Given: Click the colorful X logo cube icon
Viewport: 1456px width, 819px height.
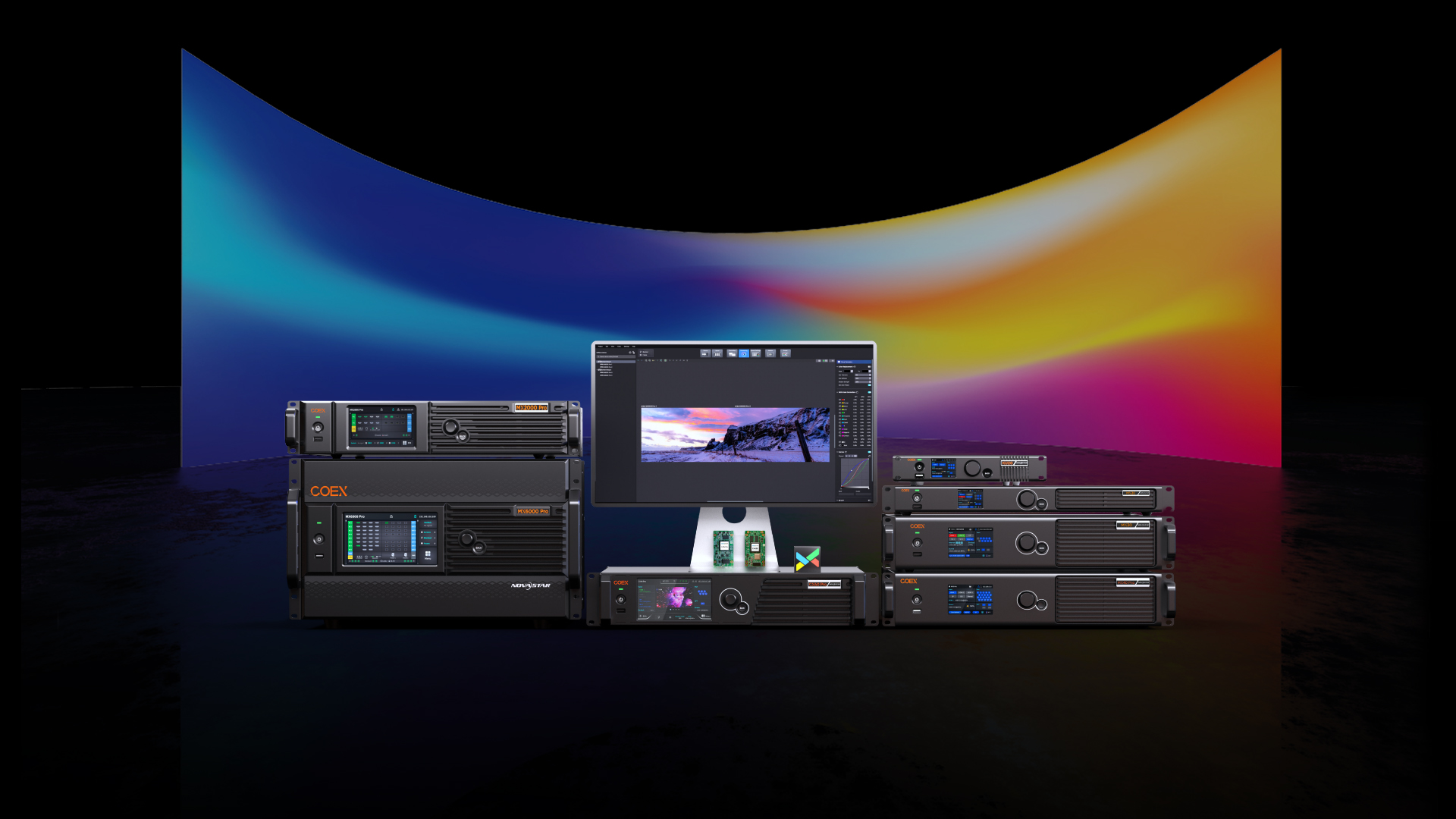Looking at the screenshot, I should pos(808,559).
